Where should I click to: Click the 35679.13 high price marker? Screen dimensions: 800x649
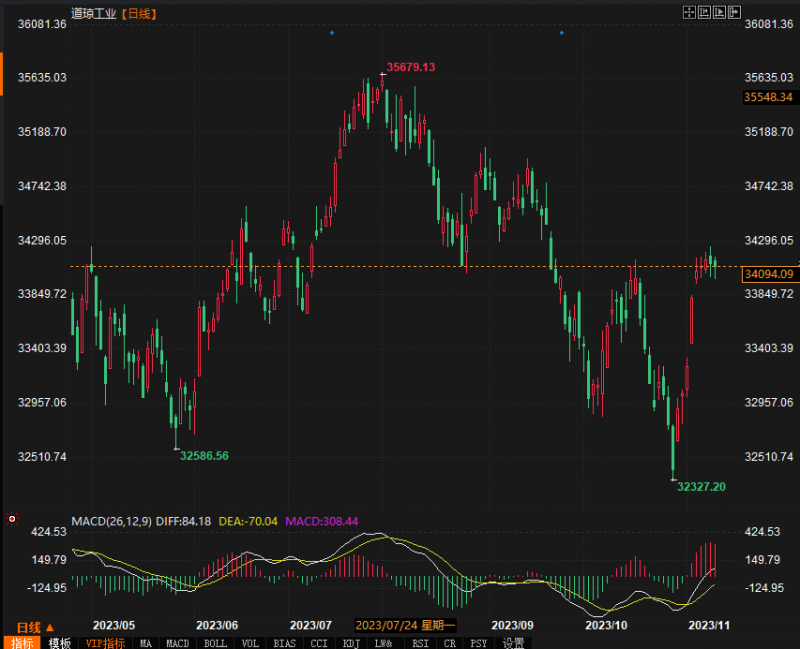click(411, 67)
